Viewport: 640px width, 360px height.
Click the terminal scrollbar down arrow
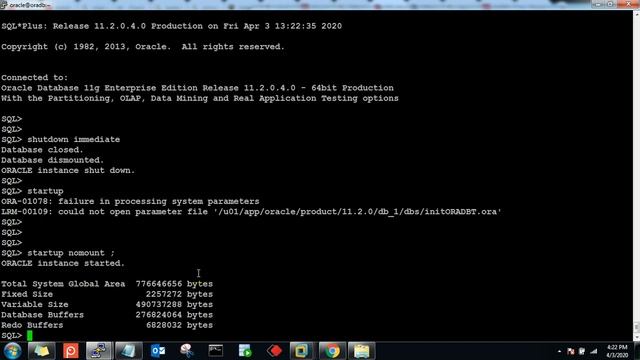pyautogui.click(x=636, y=338)
